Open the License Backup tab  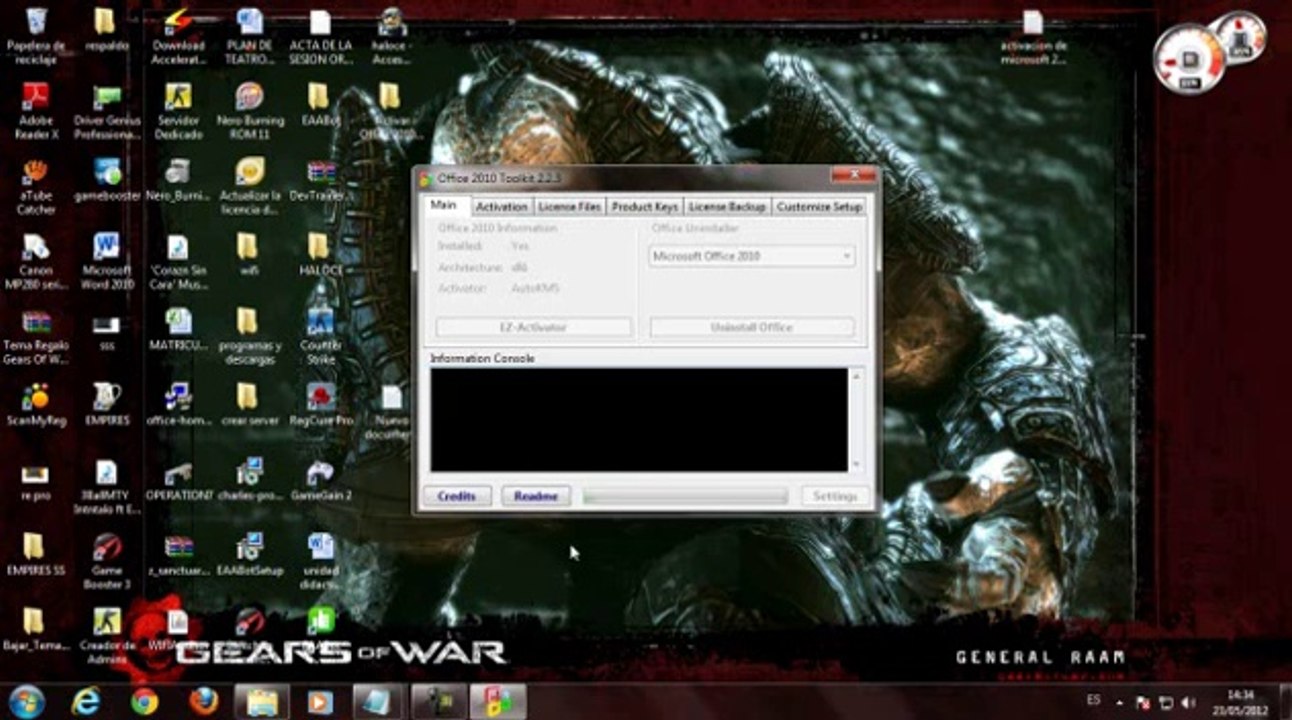pos(727,206)
